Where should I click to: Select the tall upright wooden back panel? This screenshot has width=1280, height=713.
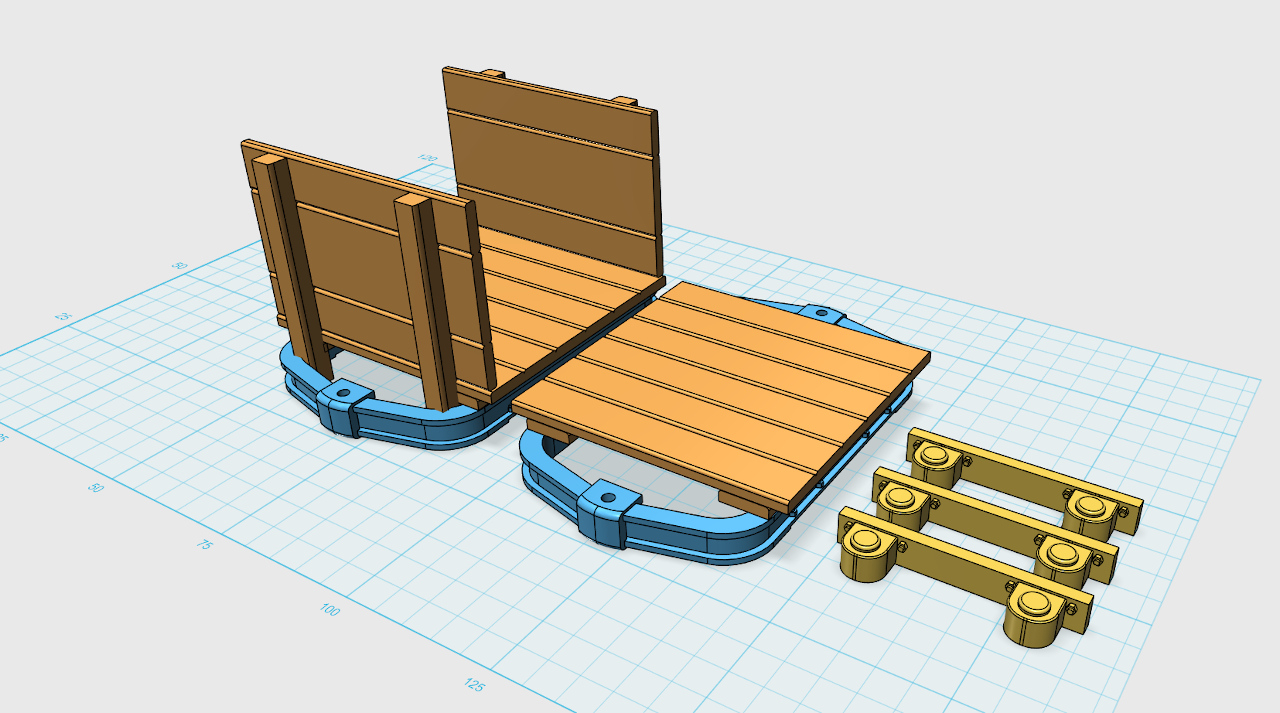point(553,170)
